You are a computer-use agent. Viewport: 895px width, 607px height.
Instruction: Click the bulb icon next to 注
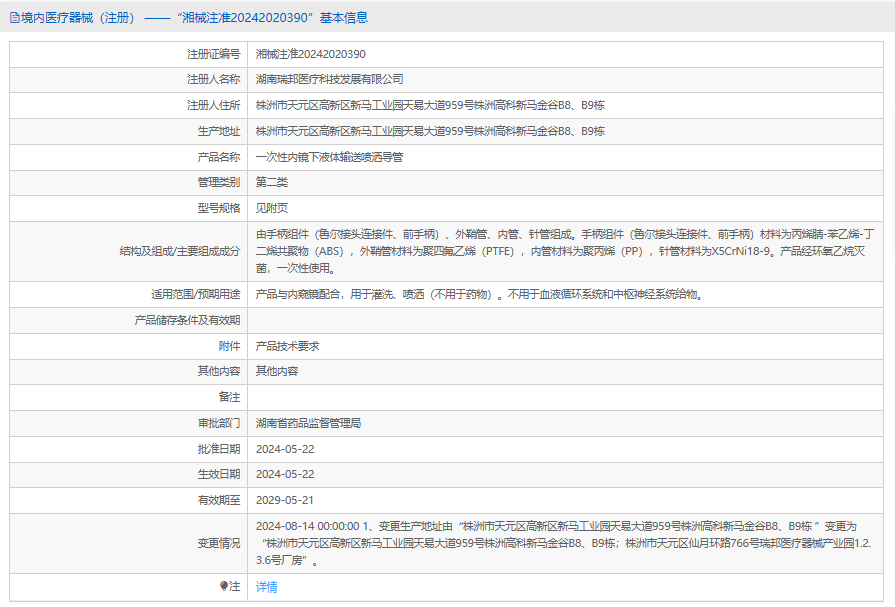pos(224,586)
